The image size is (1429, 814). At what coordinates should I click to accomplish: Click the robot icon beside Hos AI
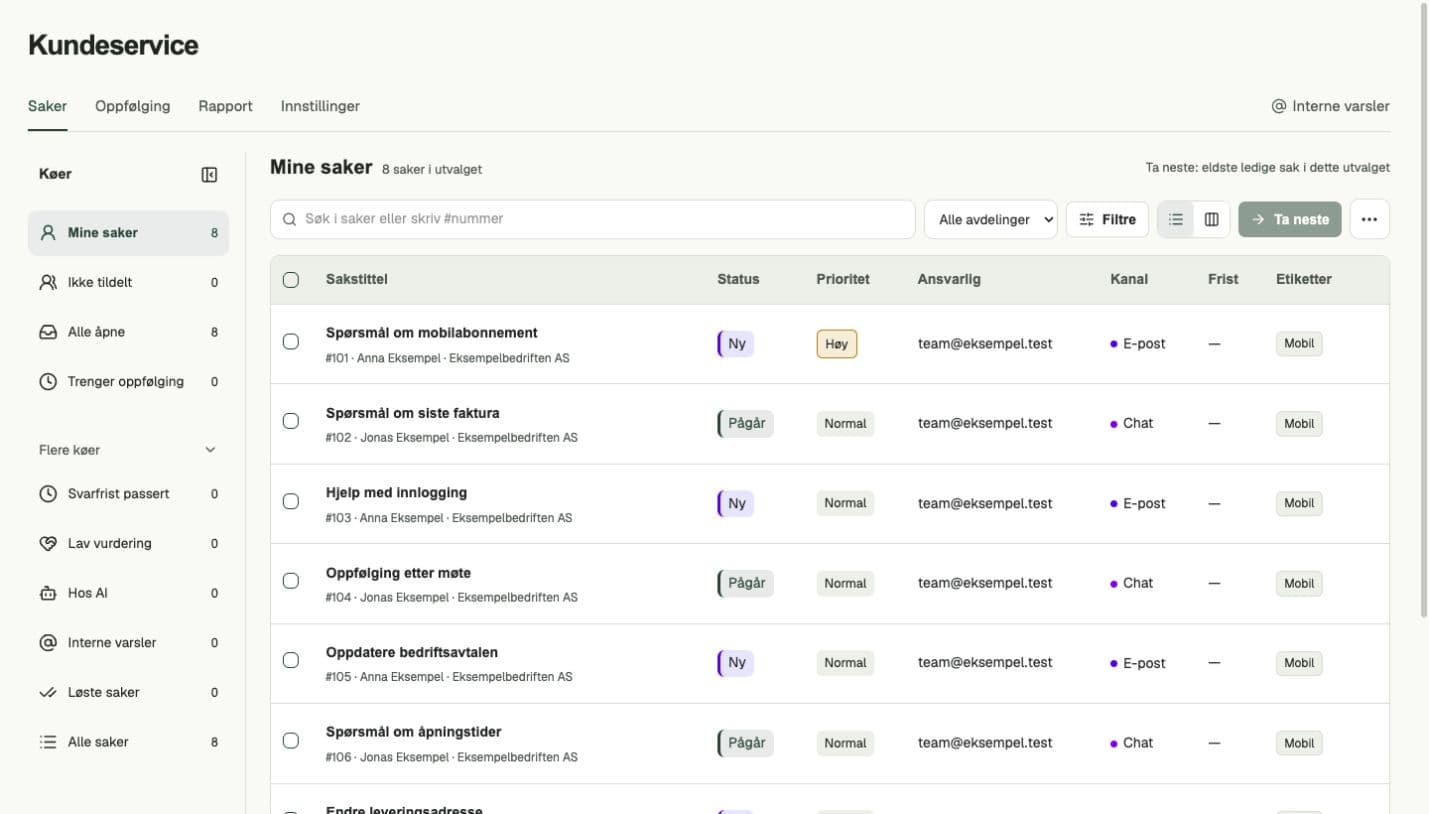[48, 593]
